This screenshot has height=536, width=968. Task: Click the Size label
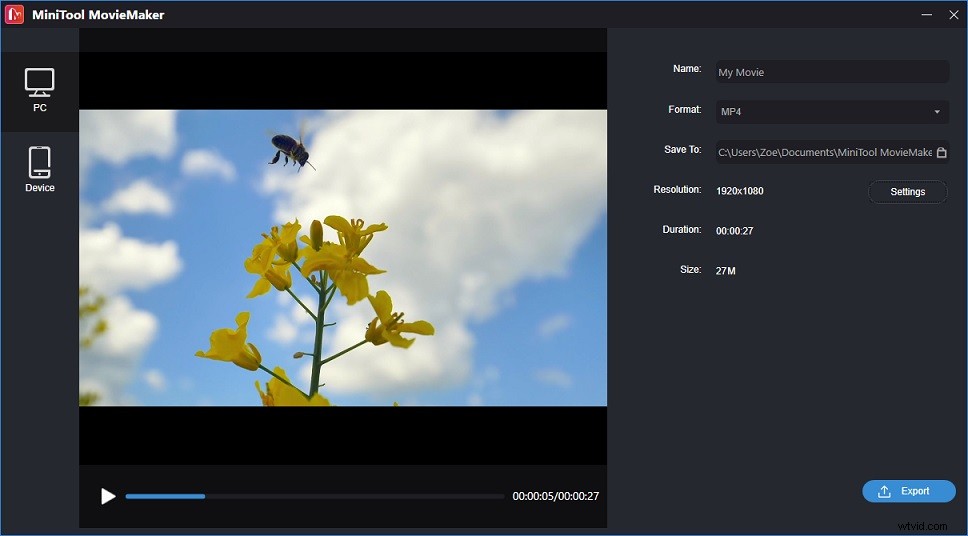(690, 269)
